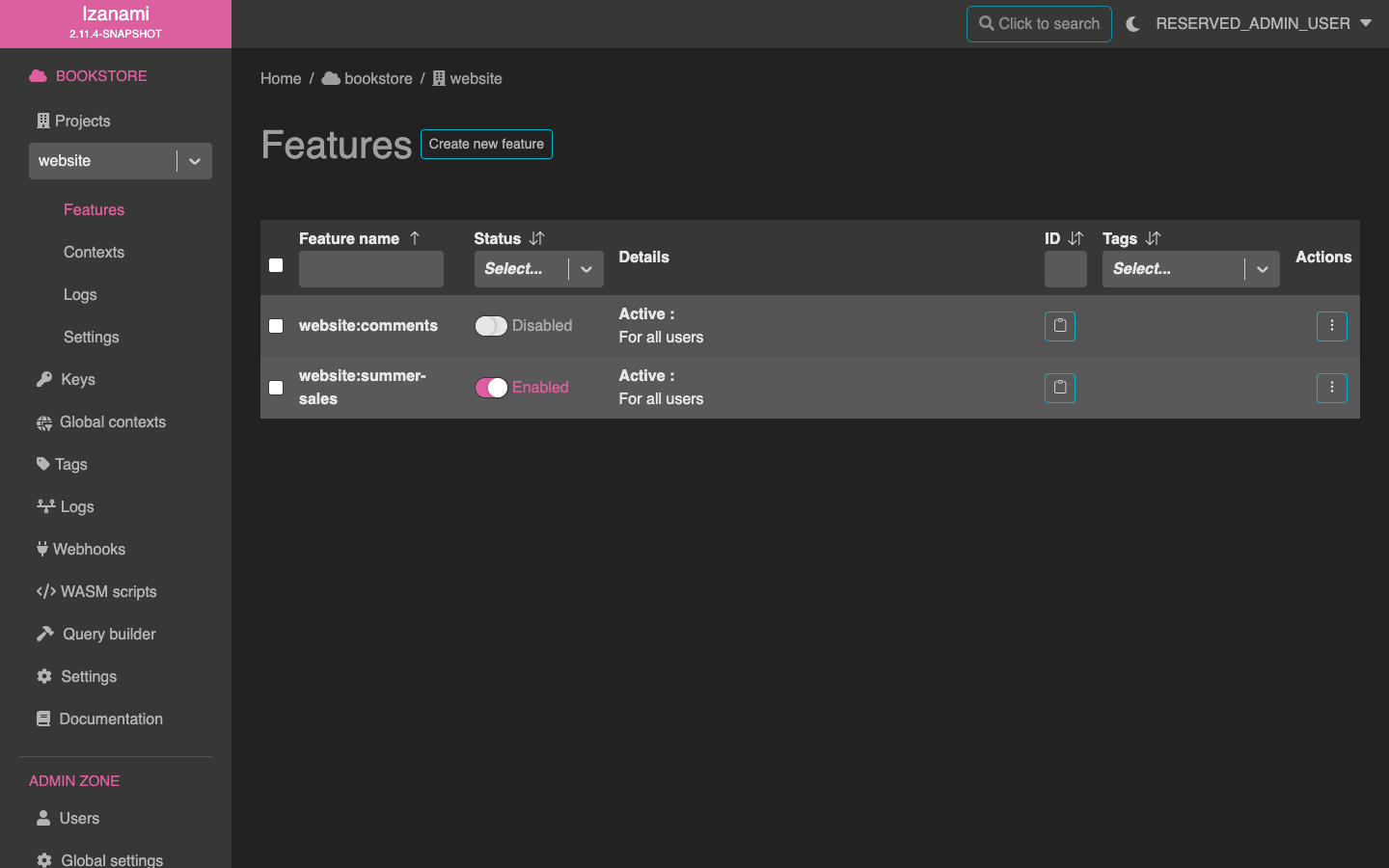Open the website project selector dropdown
The width and height of the screenshot is (1389, 868).
195,161
